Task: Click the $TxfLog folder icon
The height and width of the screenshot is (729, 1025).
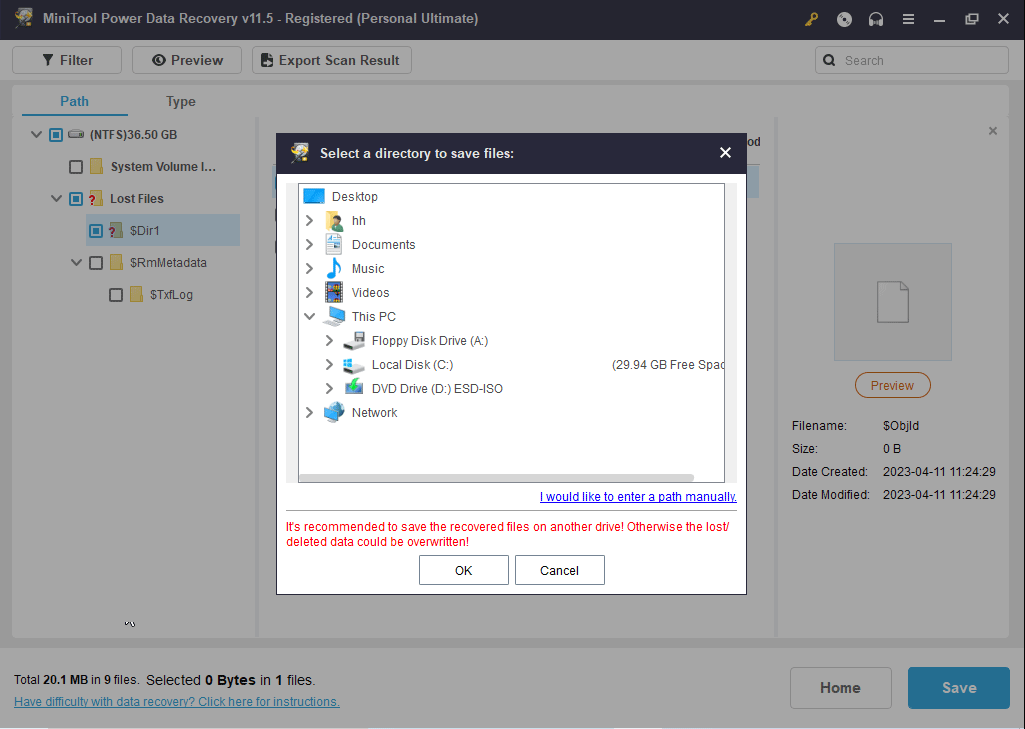Action: pos(136,294)
